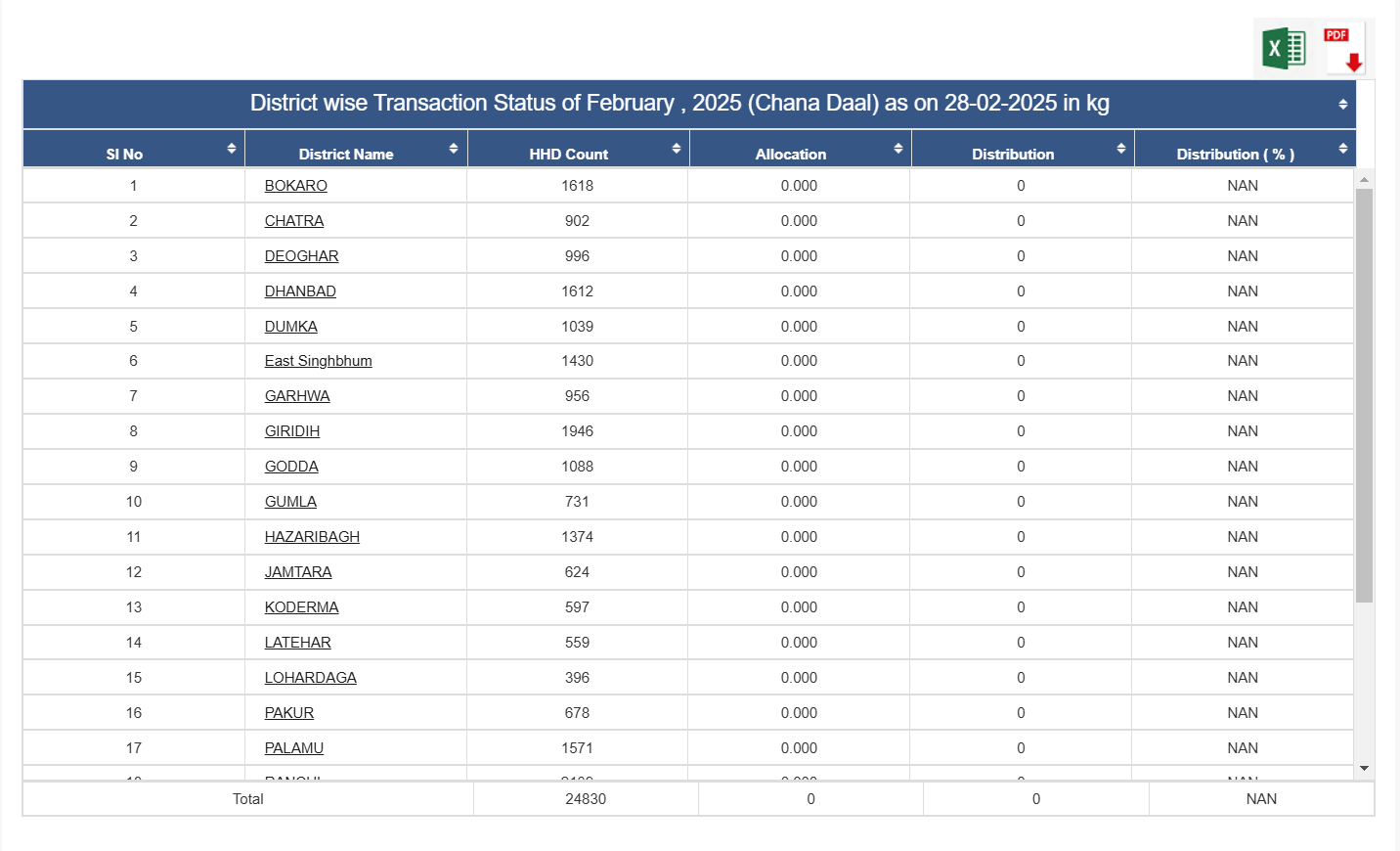
Task: Select HHD count 1039 for DUMKA
Action: [x=577, y=327]
